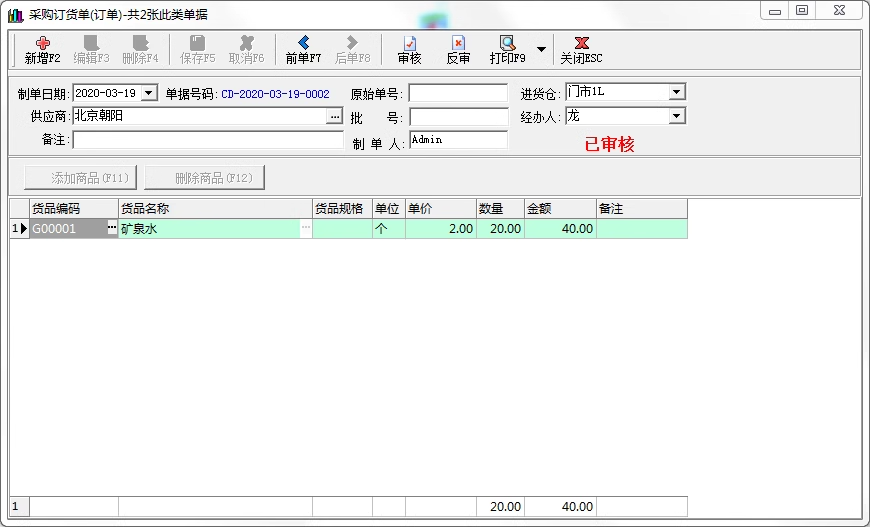The width and height of the screenshot is (870, 527).
Task: Click the application icon in title bar
Action: [x=16, y=14]
